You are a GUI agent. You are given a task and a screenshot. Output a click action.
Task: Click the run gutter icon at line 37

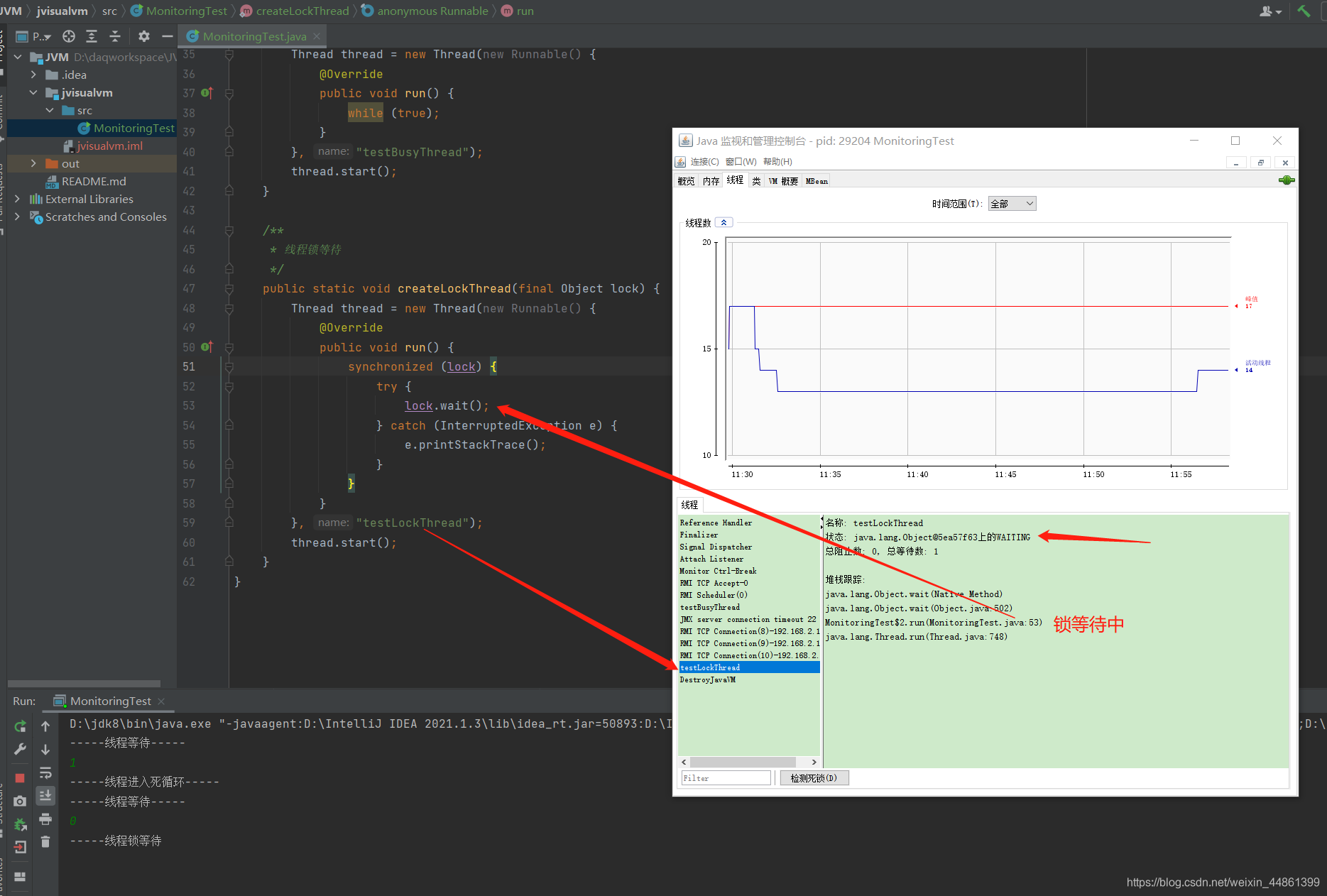point(207,93)
